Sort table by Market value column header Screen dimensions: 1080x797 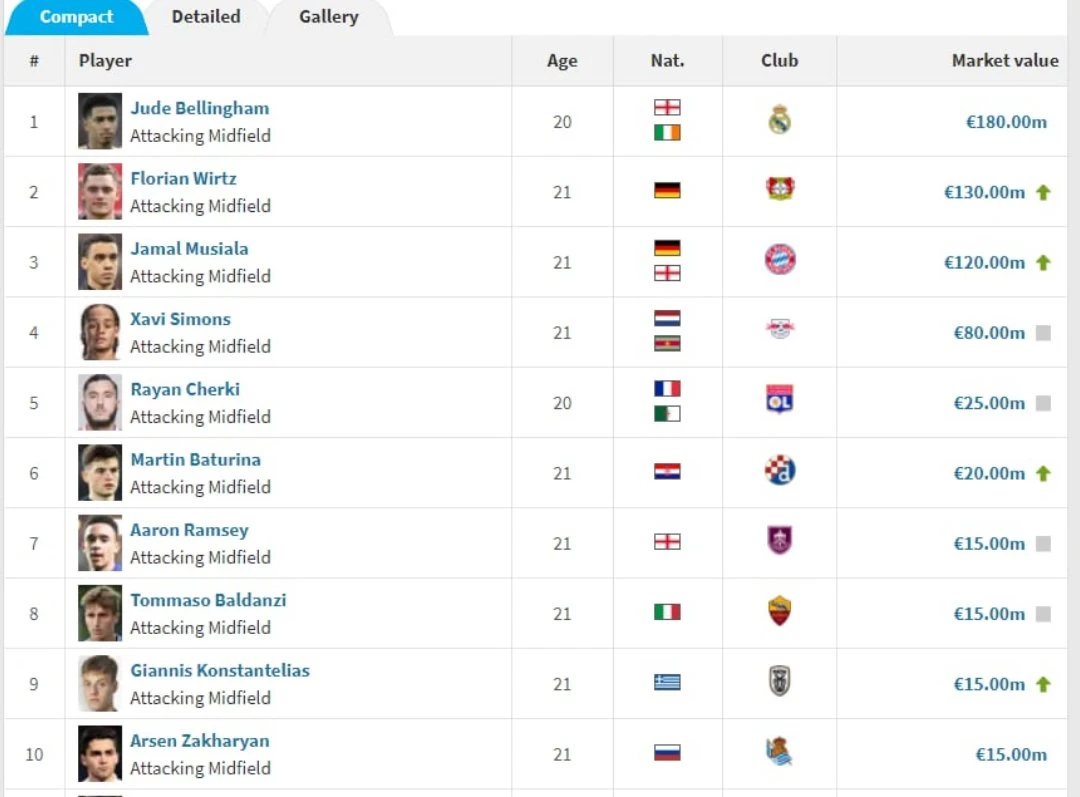(x=1004, y=61)
